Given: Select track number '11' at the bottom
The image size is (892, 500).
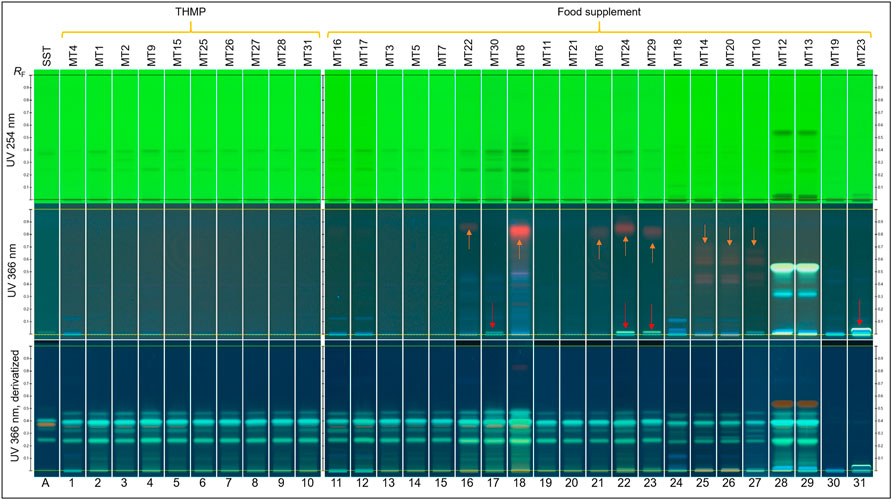Looking at the screenshot, I should pos(336,484).
